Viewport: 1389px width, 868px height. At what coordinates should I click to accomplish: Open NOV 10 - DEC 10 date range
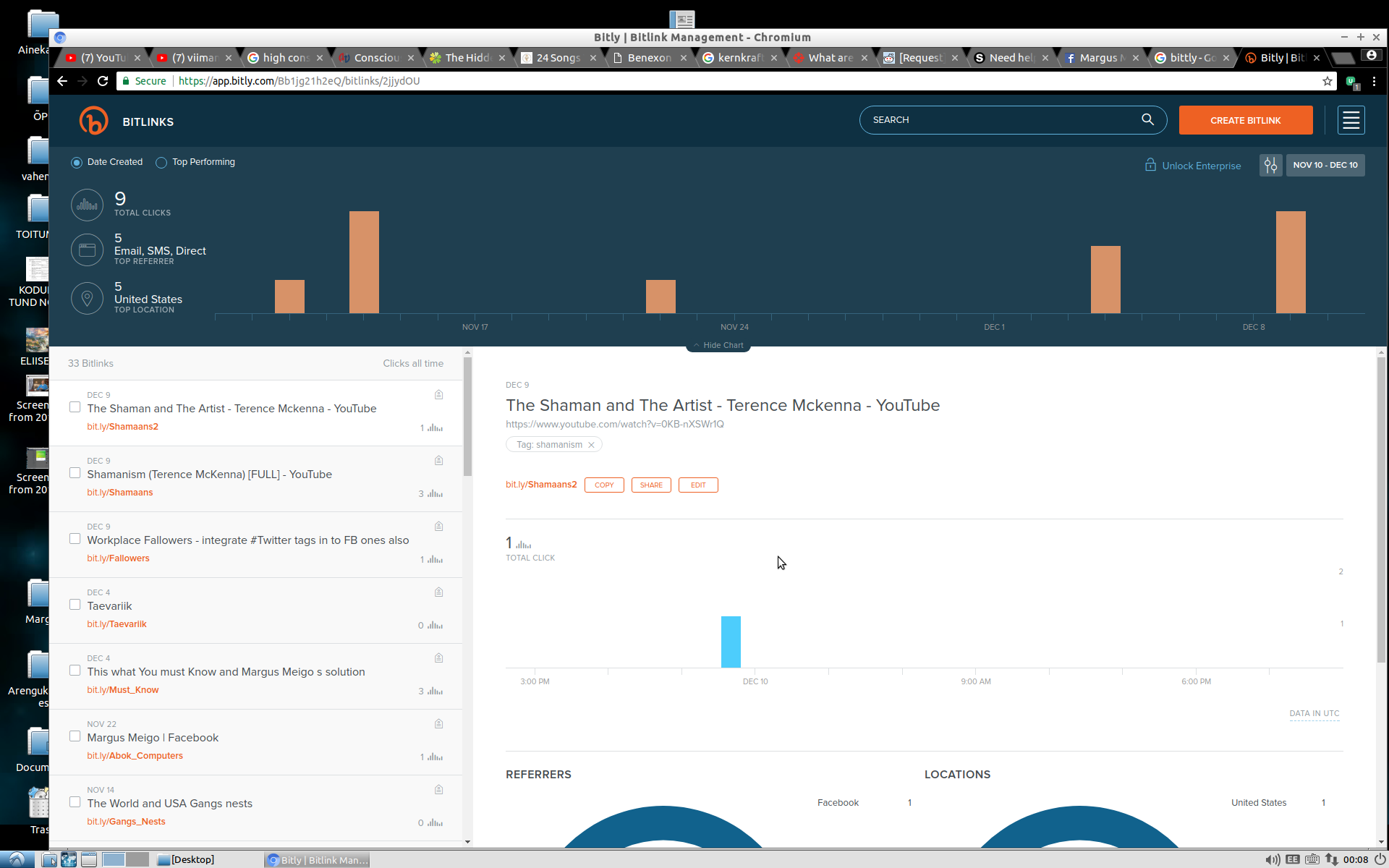click(x=1325, y=165)
